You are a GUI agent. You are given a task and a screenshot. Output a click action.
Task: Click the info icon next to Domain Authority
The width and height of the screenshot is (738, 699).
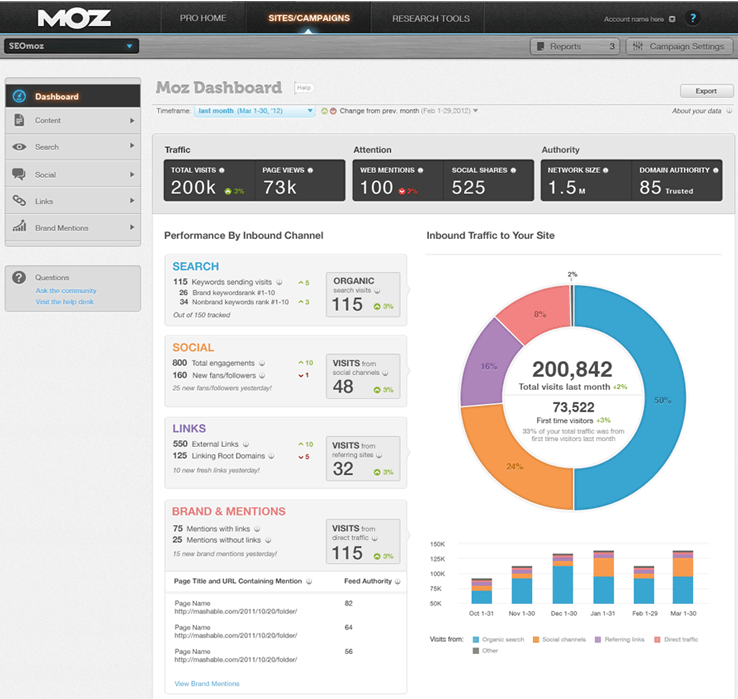coord(717,170)
